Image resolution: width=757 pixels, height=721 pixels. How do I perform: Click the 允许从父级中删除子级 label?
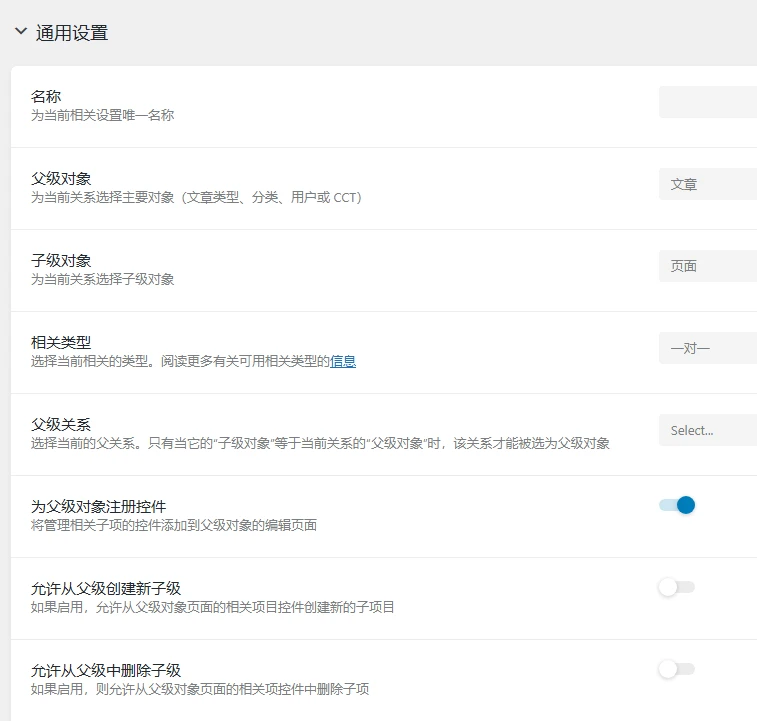click(x=106, y=671)
